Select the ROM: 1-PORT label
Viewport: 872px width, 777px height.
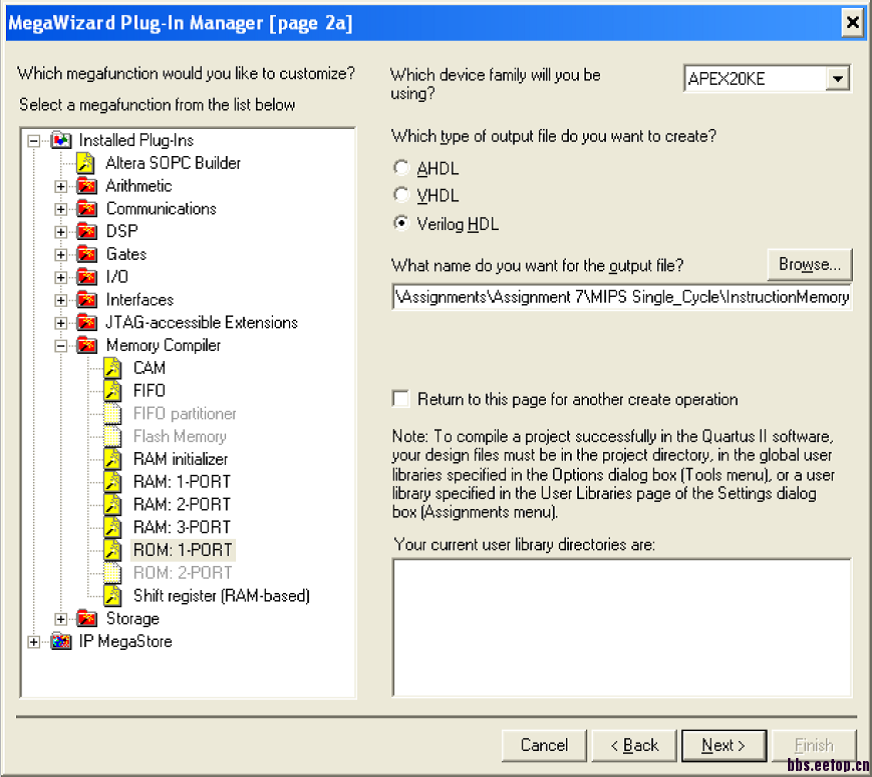[x=183, y=550]
